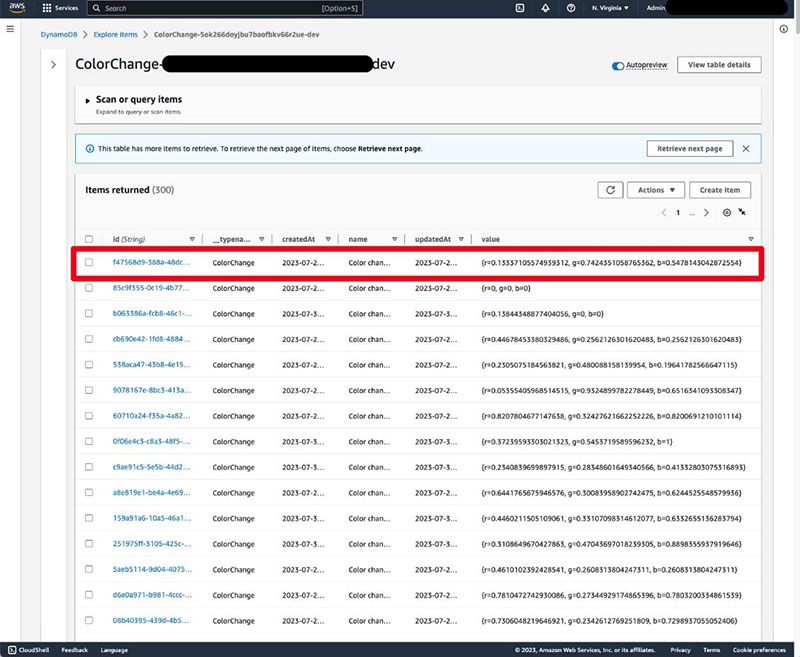Open CloudShell from the top bar icon

[520, 8]
